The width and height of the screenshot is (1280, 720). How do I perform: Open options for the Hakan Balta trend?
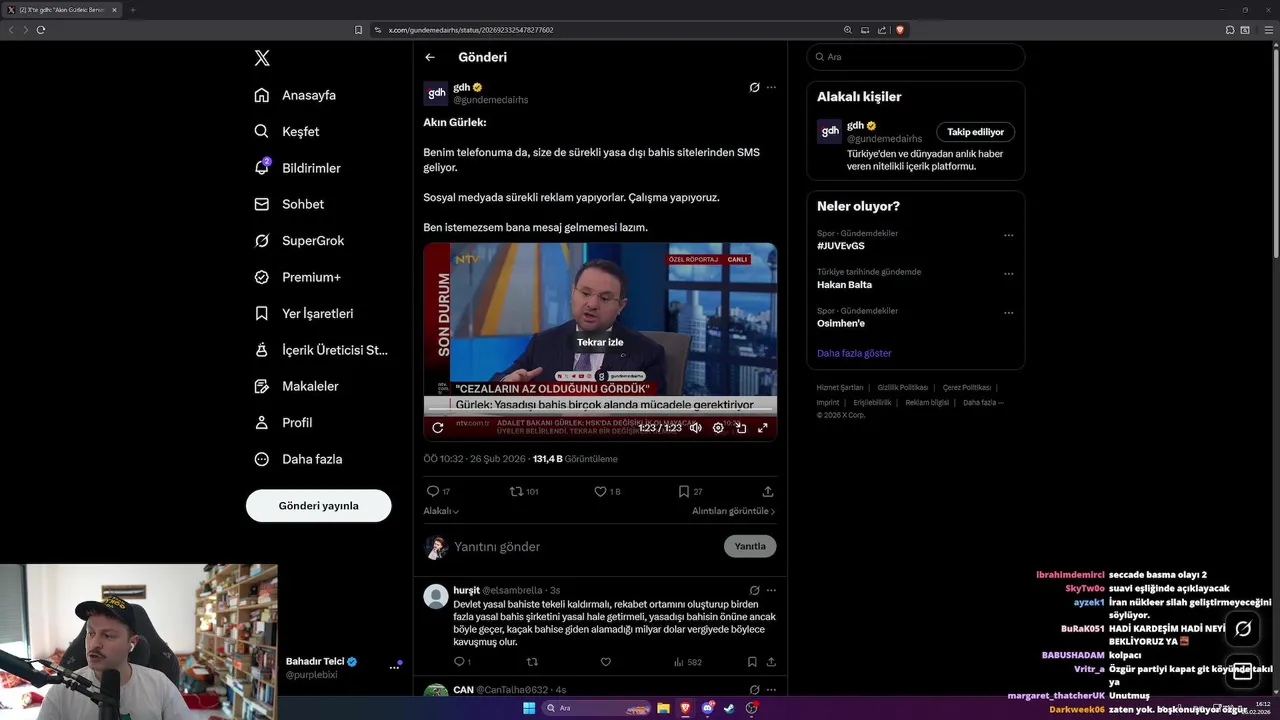coord(1008,274)
